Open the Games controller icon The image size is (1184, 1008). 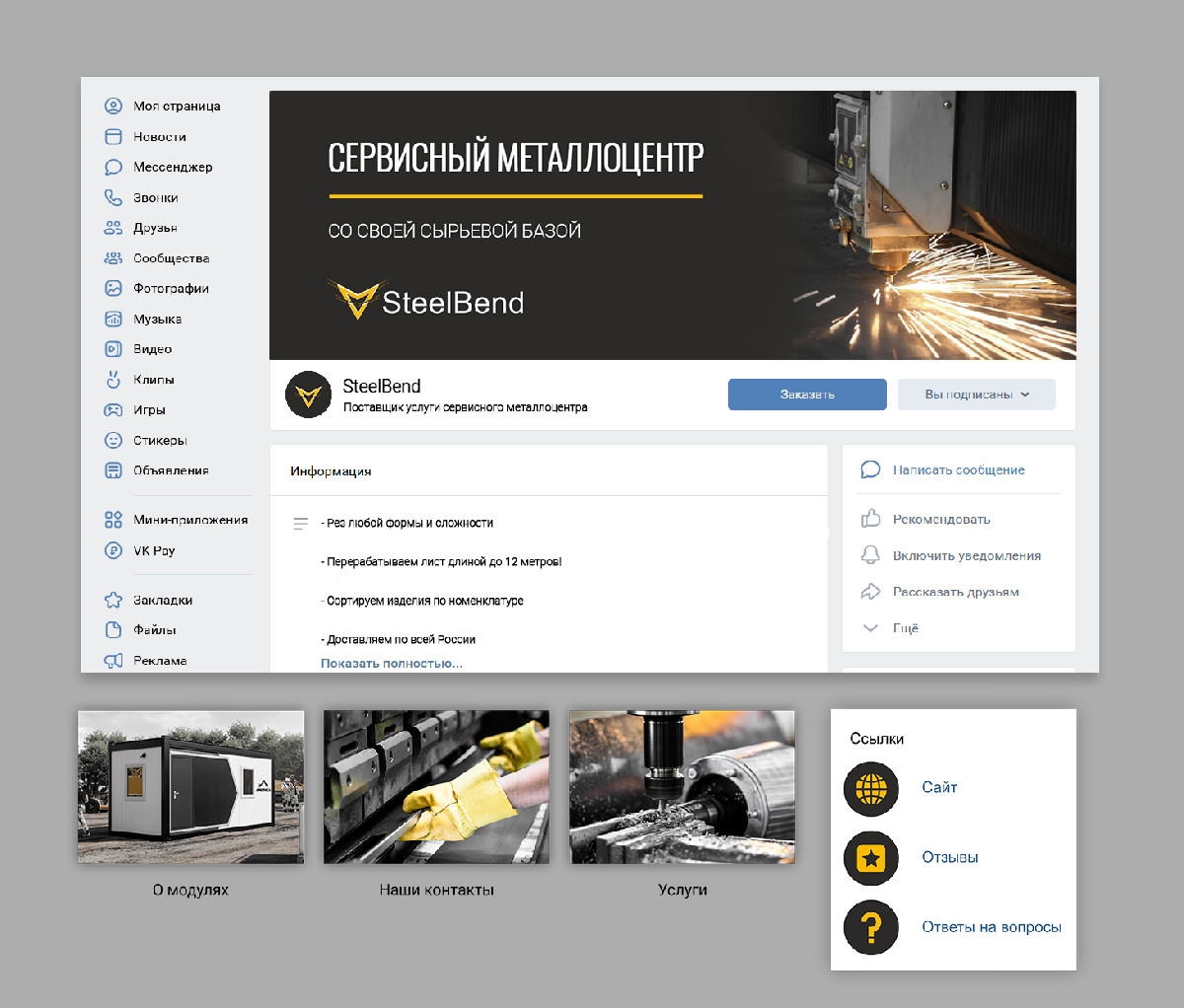[x=113, y=410]
